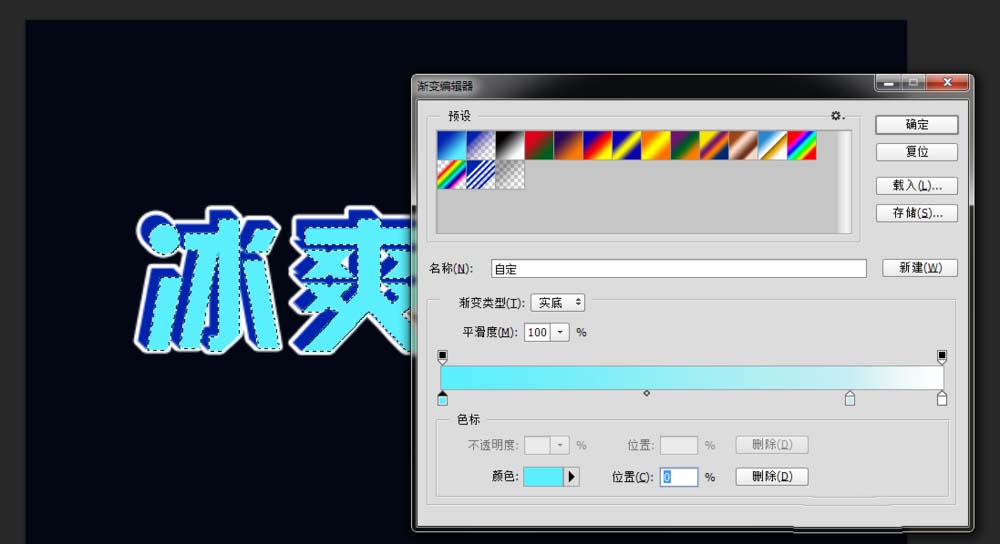Select the orange-yellow-orange gradient preset
The image size is (1000, 544).
pos(656,145)
